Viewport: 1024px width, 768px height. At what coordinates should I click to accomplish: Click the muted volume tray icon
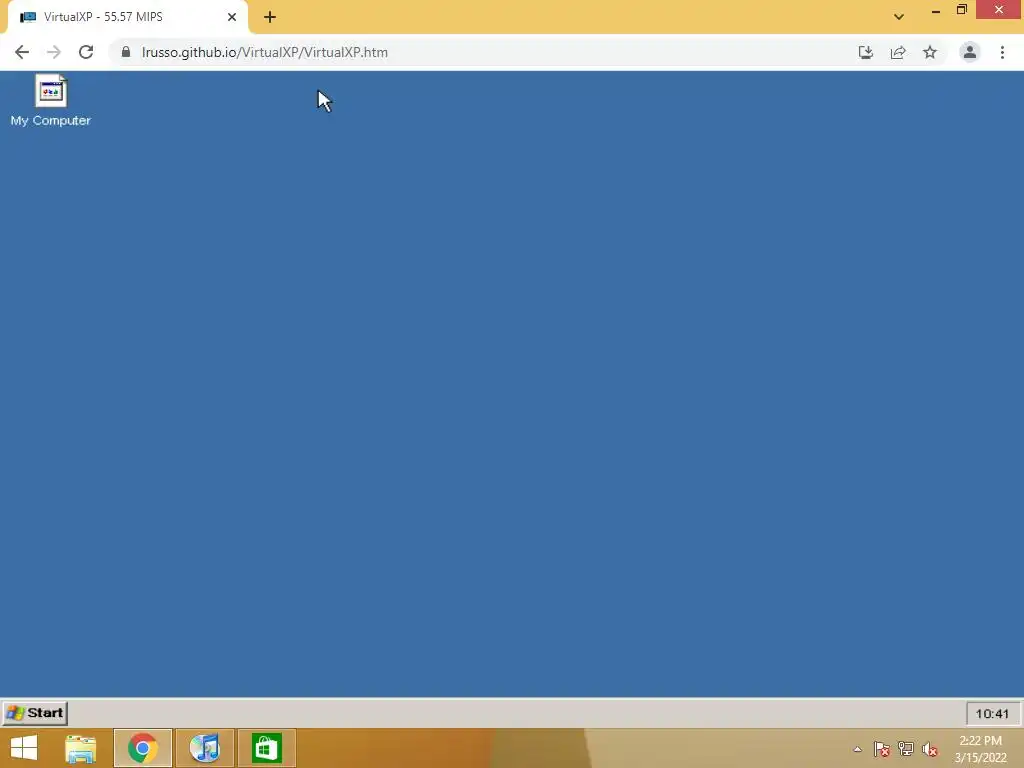coord(930,749)
